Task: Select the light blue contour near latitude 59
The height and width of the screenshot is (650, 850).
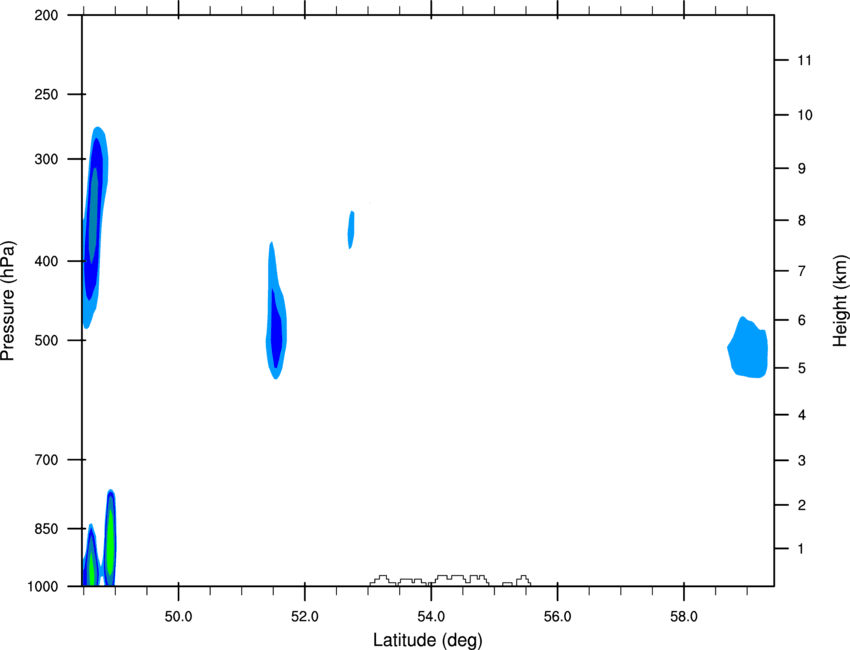Action: click(748, 349)
